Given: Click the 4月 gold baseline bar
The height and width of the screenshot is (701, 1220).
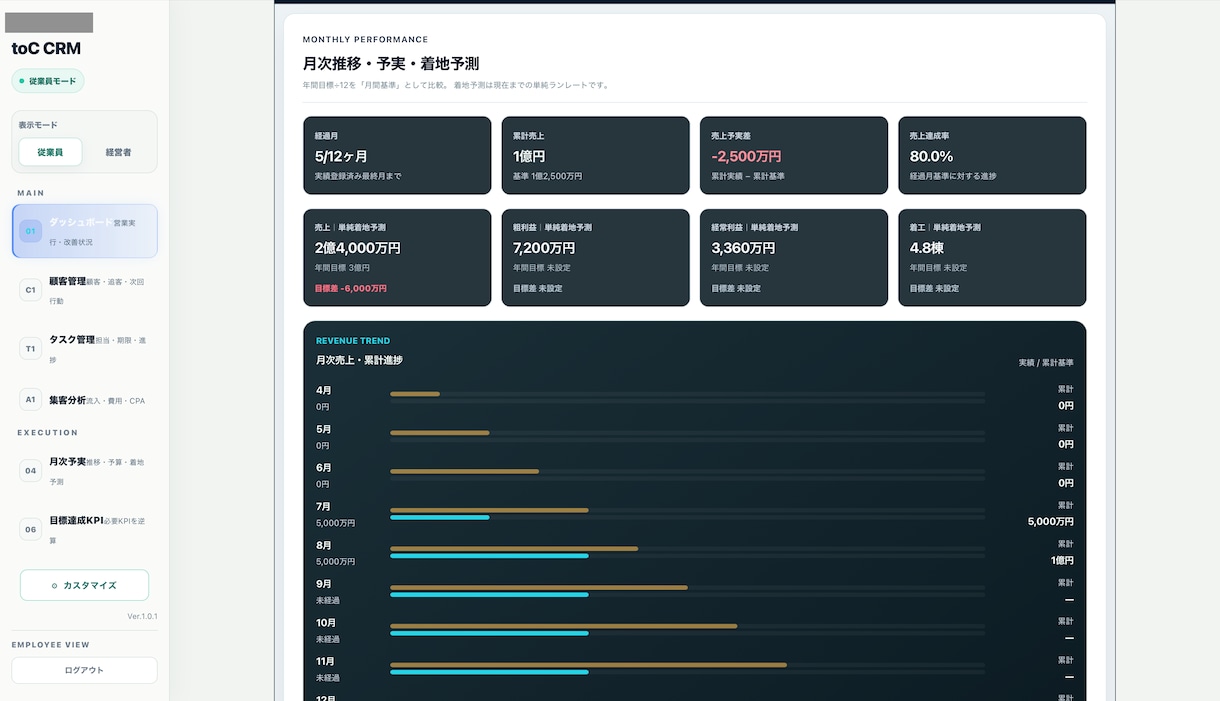Looking at the screenshot, I should point(415,394).
